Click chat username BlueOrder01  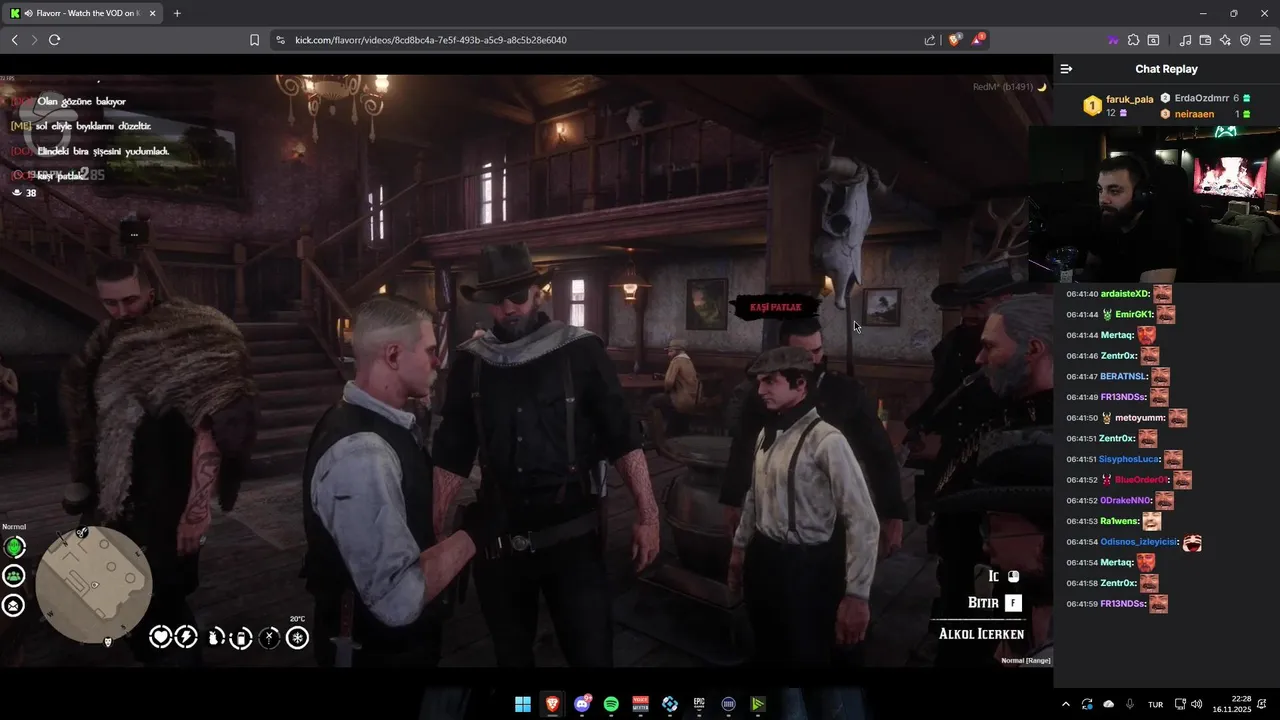1141,480
